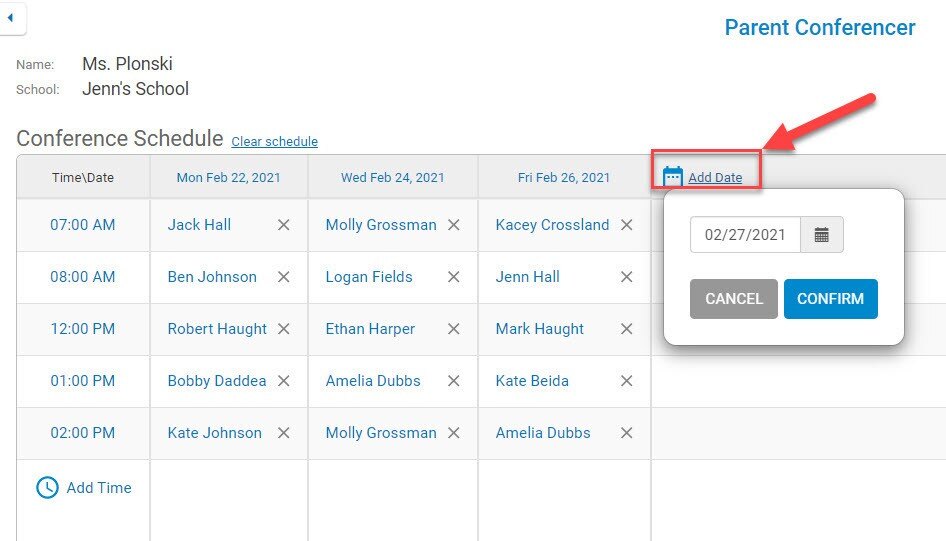Viewport: 946px width, 541px height.
Task: Select the Mon Feb 22, 2021 column header
Action: tap(229, 177)
